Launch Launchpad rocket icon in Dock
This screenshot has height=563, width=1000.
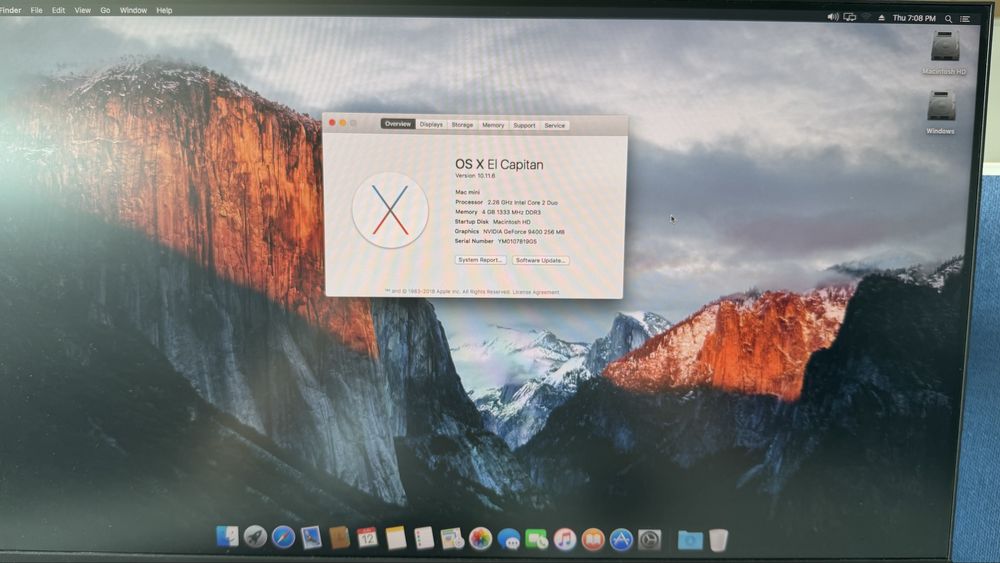(255, 537)
